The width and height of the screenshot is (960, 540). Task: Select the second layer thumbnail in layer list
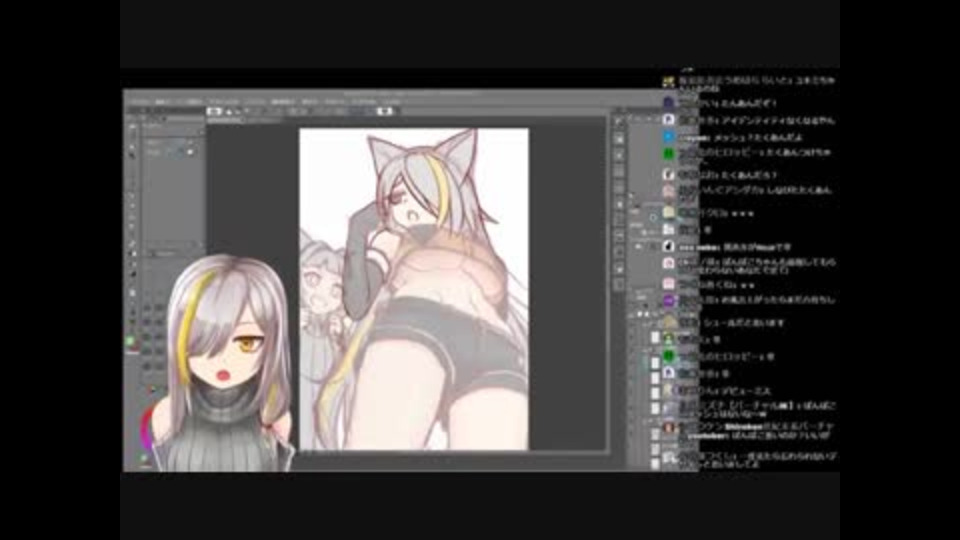pos(655,362)
